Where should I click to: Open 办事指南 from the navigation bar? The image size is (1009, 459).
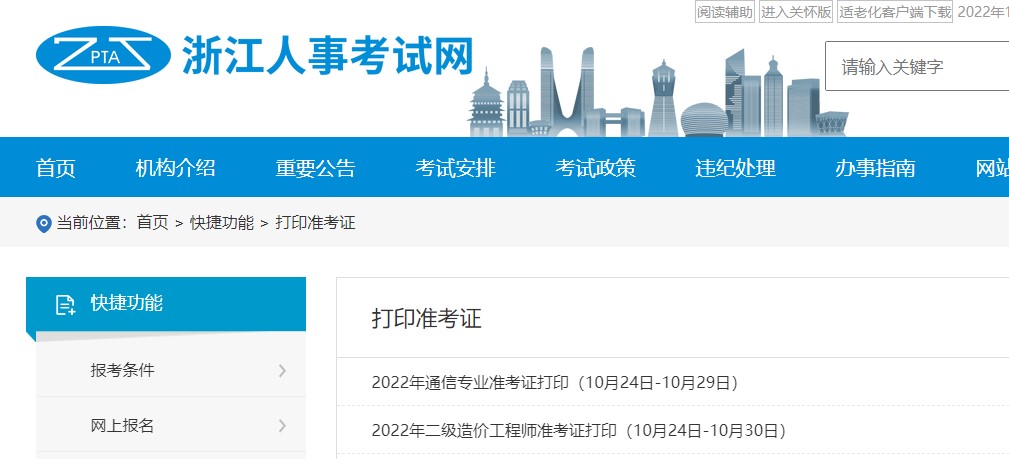click(x=876, y=168)
